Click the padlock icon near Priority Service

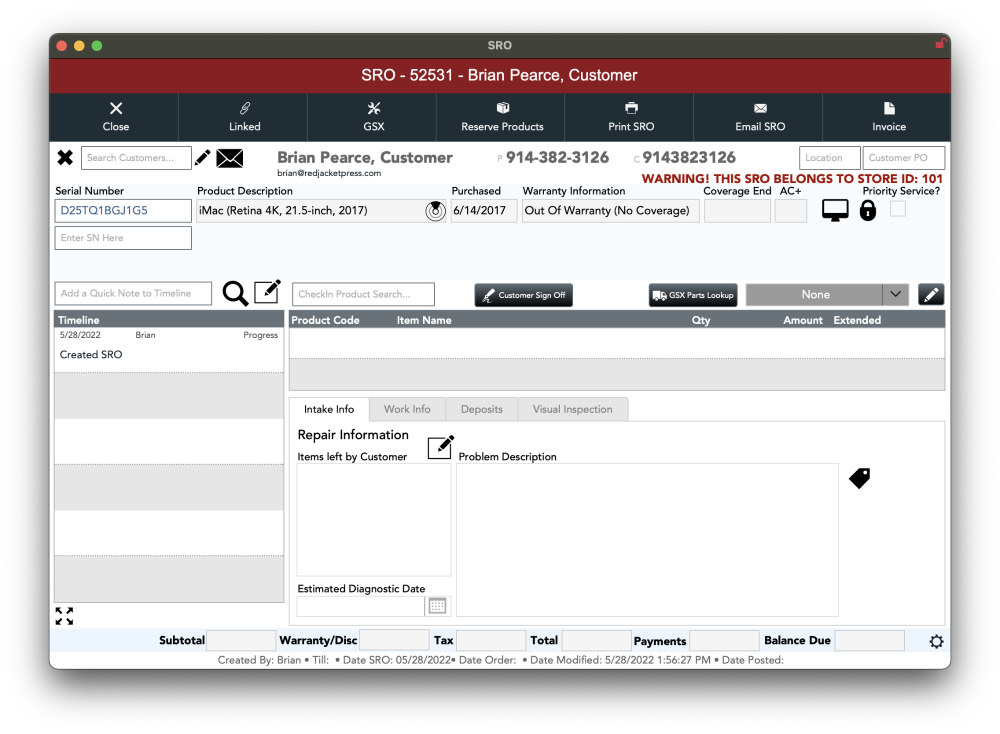tap(868, 210)
